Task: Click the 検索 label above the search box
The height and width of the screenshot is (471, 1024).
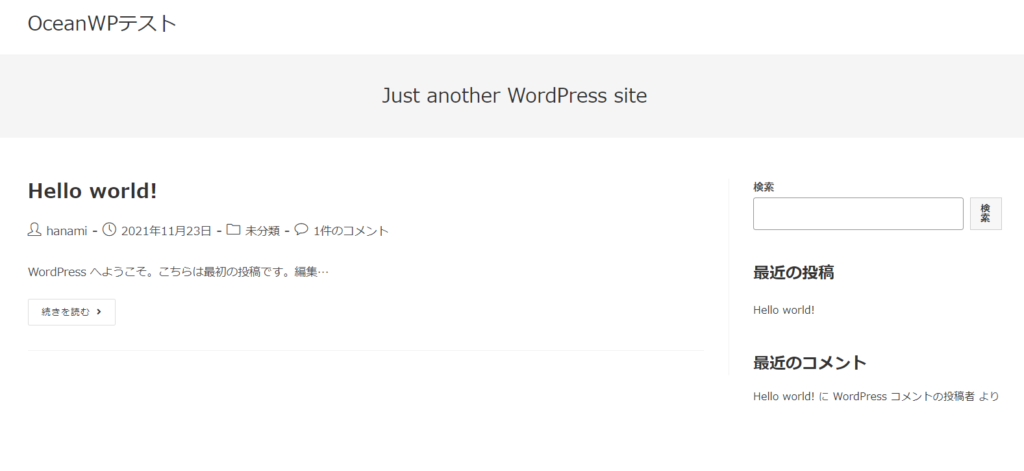Action: click(x=763, y=187)
